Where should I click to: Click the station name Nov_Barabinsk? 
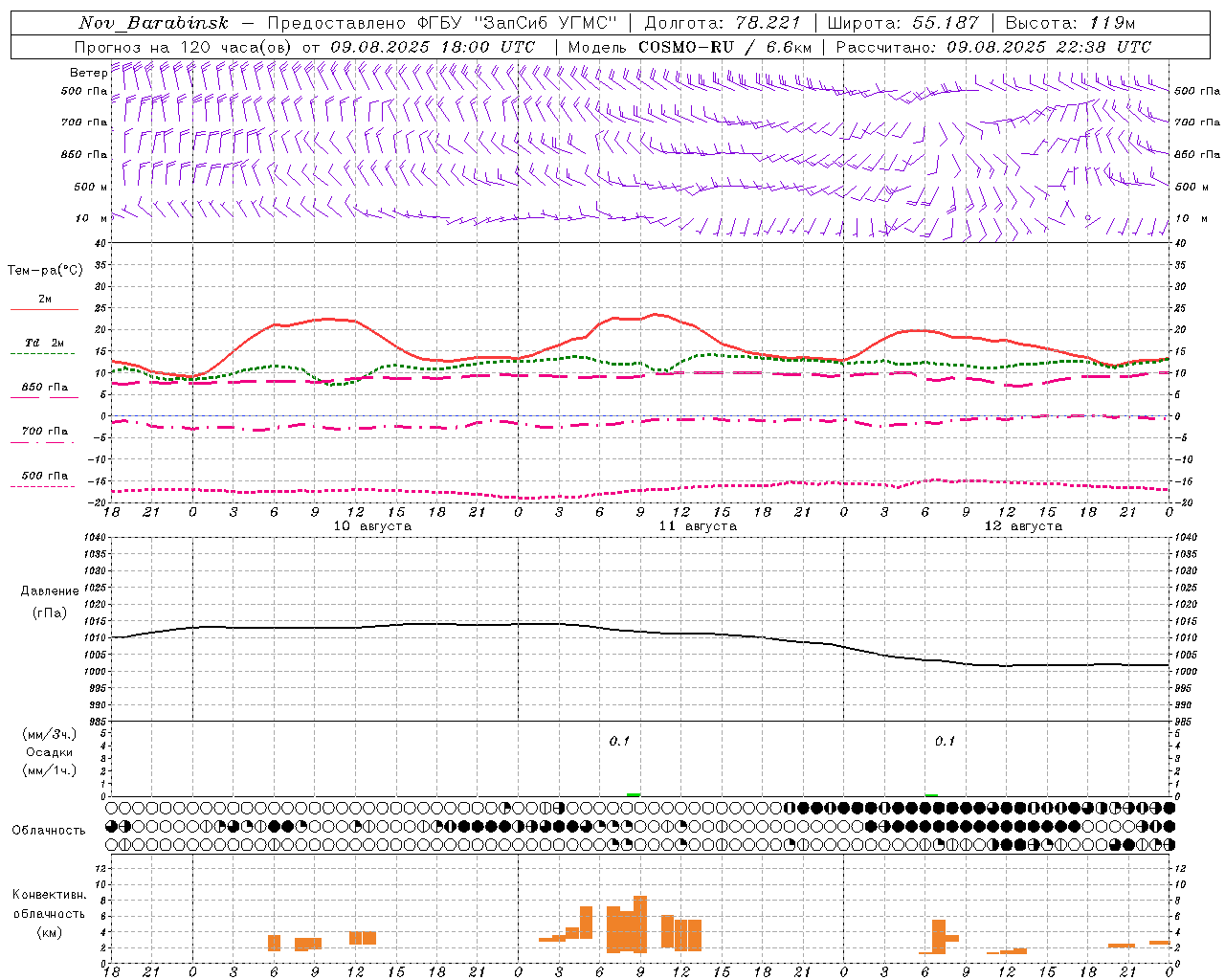point(152,23)
